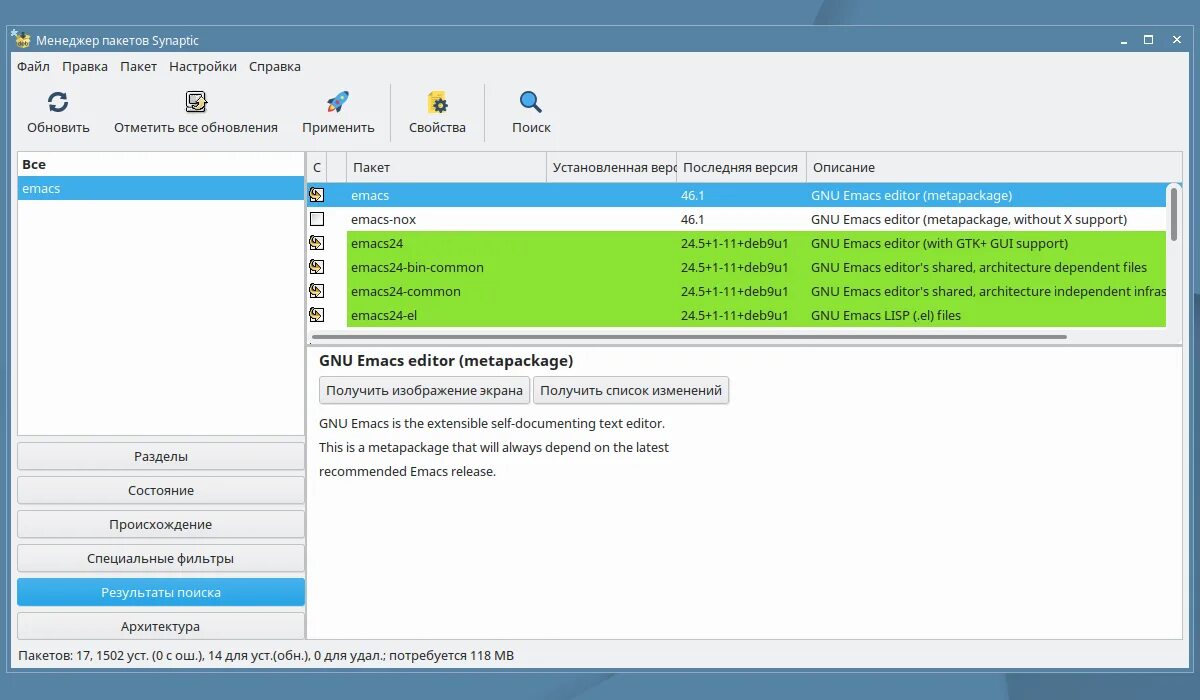
Task: Open the Правка menu
Action: 85,67
